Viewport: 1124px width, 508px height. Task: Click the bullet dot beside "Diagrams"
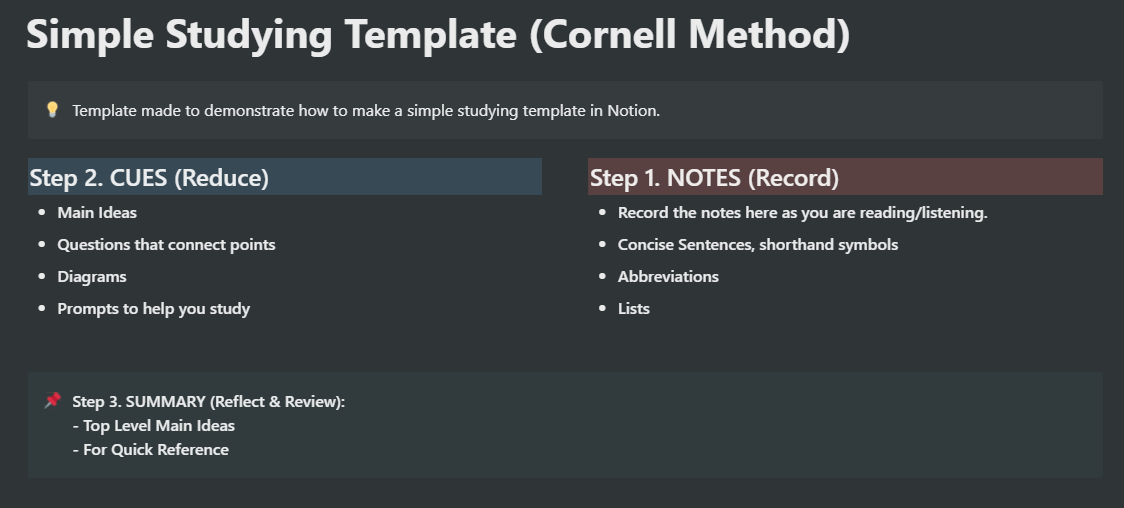tap(42, 277)
